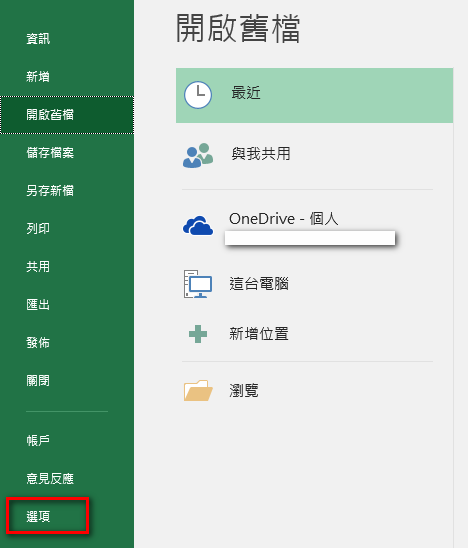Click the folder icon for 瀏覽

tap(198, 390)
